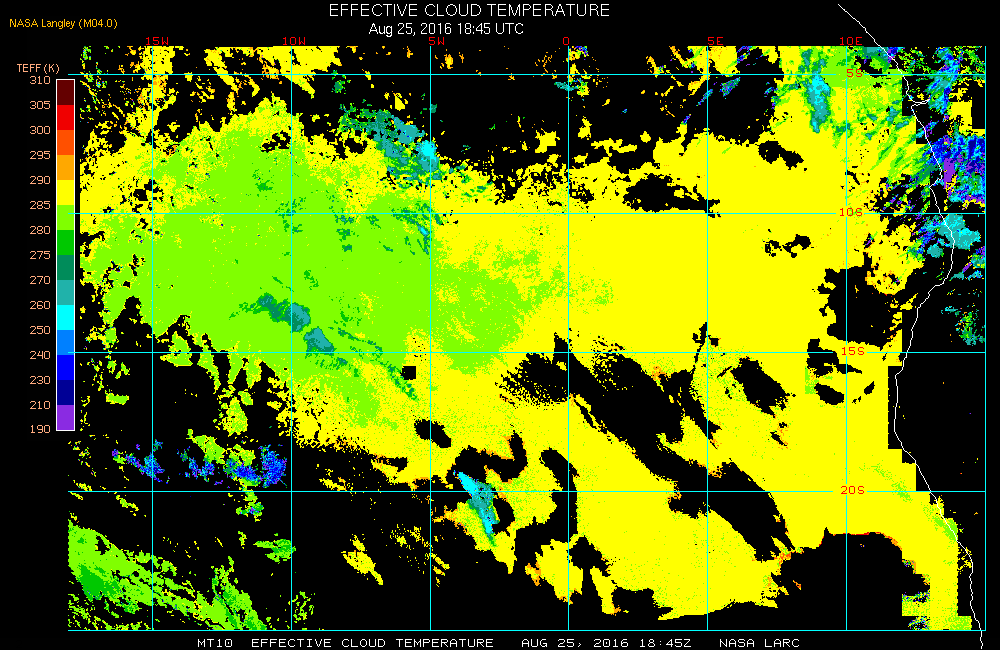This screenshot has width=1000, height=650.
Task: Click the "EFFECTIVE CLOUD TEMPERATURE" title at top
Action: tap(469, 10)
